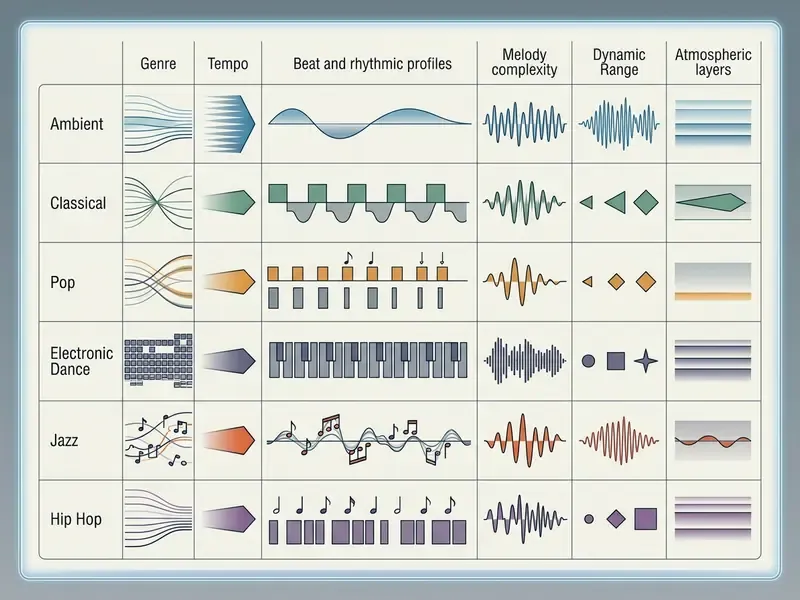Click the Dynamic Range column header
The width and height of the screenshot is (800, 600).
pos(619,62)
